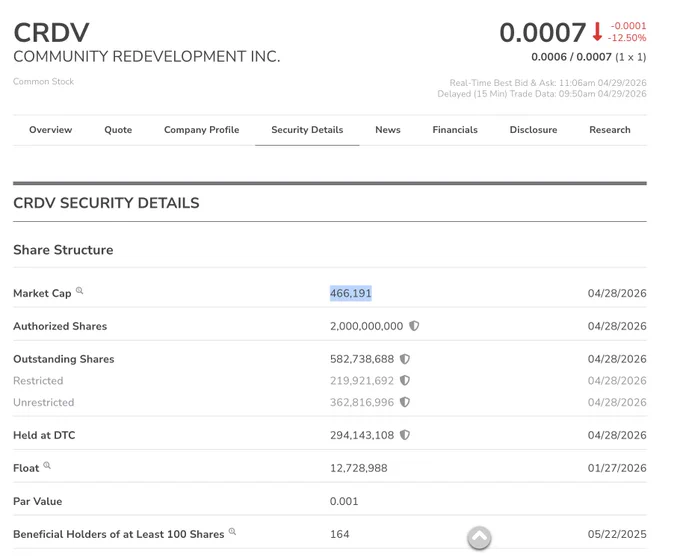The width and height of the screenshot is (680, 558).
Task: Click the bid/ask quote 0.0006 / 0.0007
Action: (x=571, y=57)
